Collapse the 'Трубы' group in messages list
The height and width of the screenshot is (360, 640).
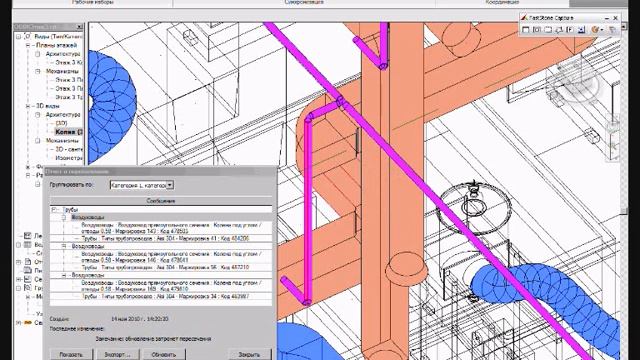point(54,210)
